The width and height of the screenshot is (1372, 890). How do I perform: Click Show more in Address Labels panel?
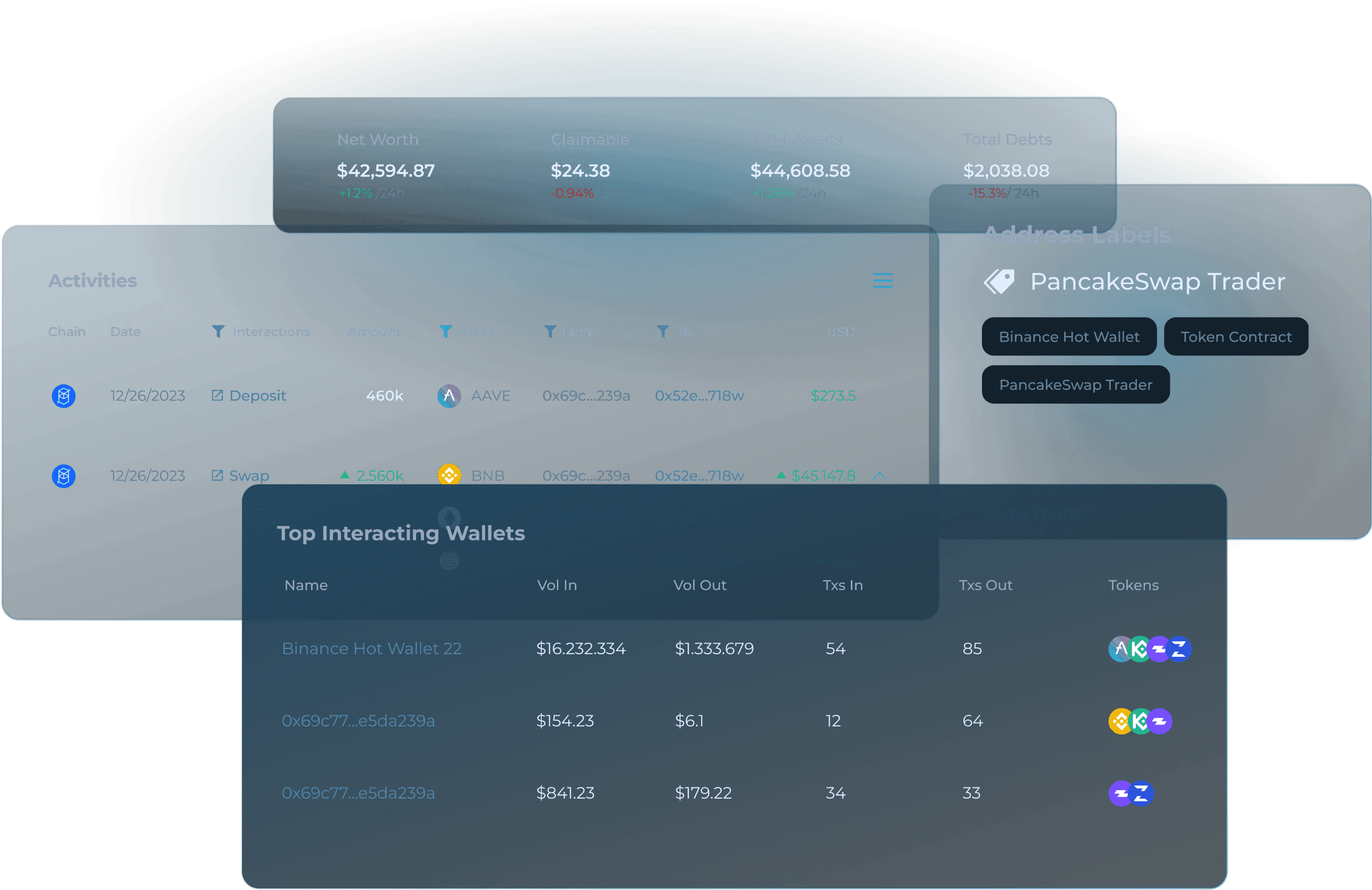point(1031,513)
